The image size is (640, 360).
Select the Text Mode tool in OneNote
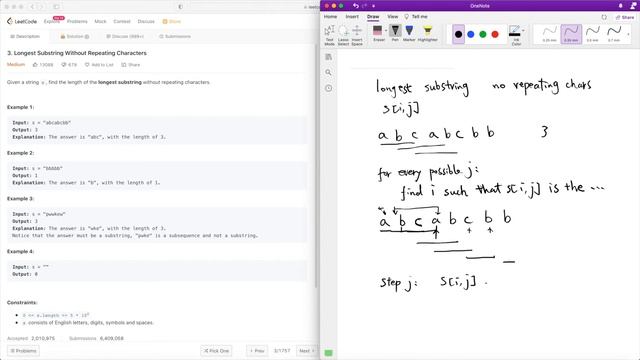tap(329, 35)
